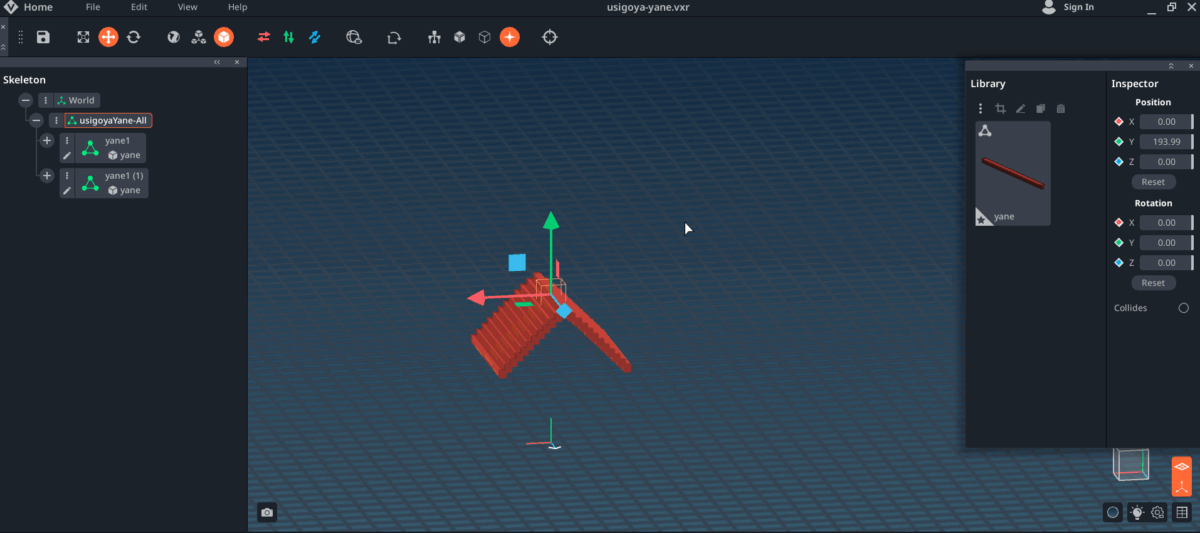
Task: Expand the yane1 (1) node
Action: (x=46, y=176)
